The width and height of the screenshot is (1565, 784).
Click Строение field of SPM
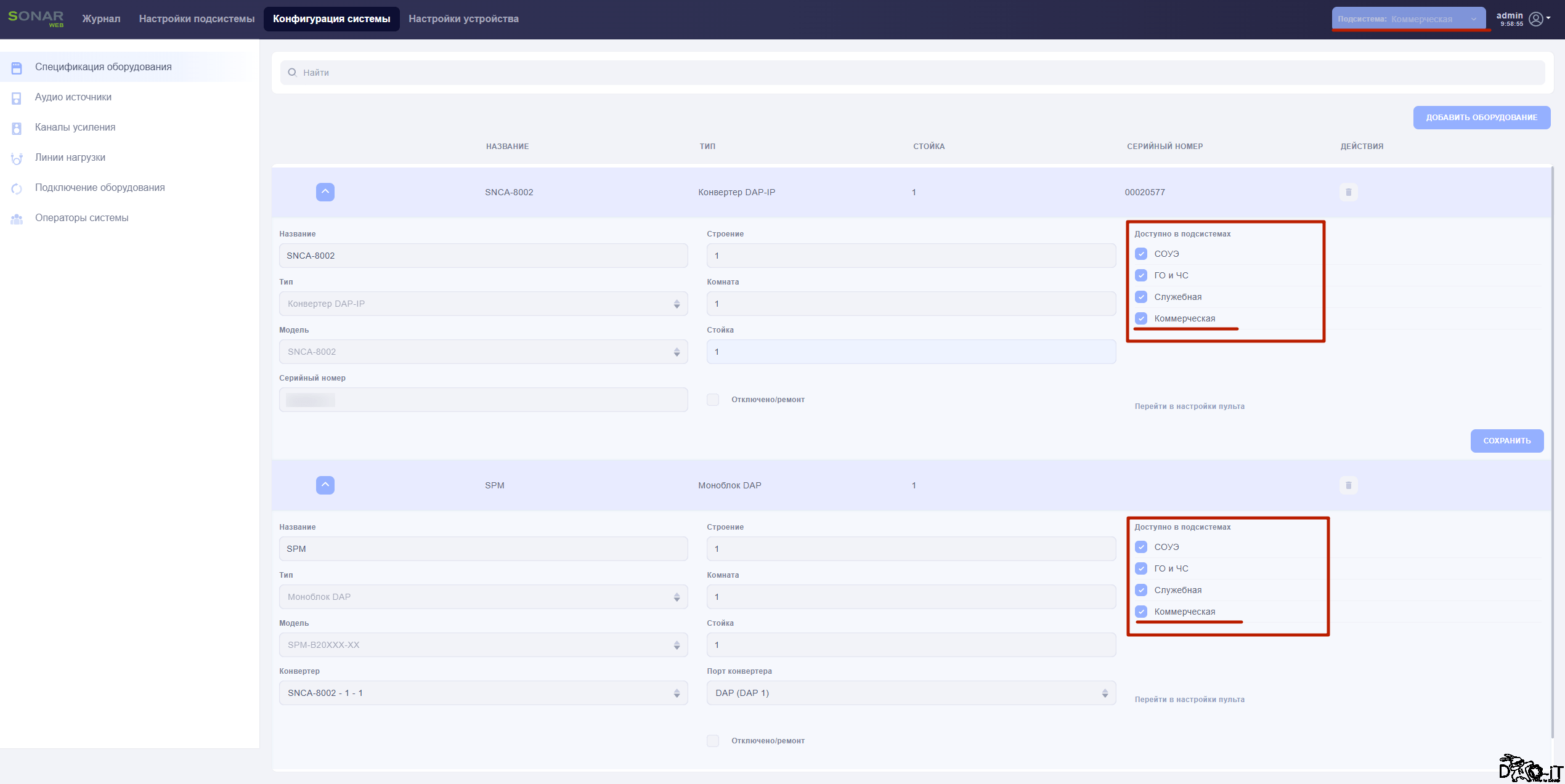[x=911, y=549]
